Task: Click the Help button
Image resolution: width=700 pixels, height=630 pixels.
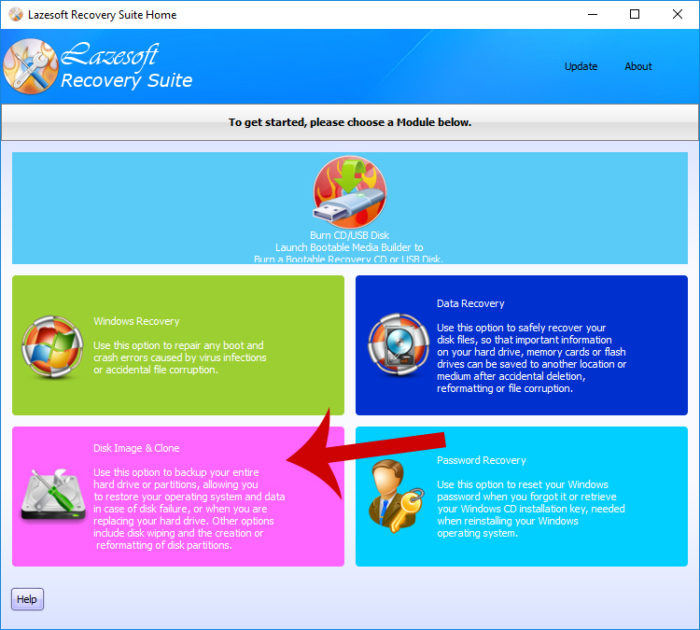Action: pyautogui.click(x=27, y=599)
